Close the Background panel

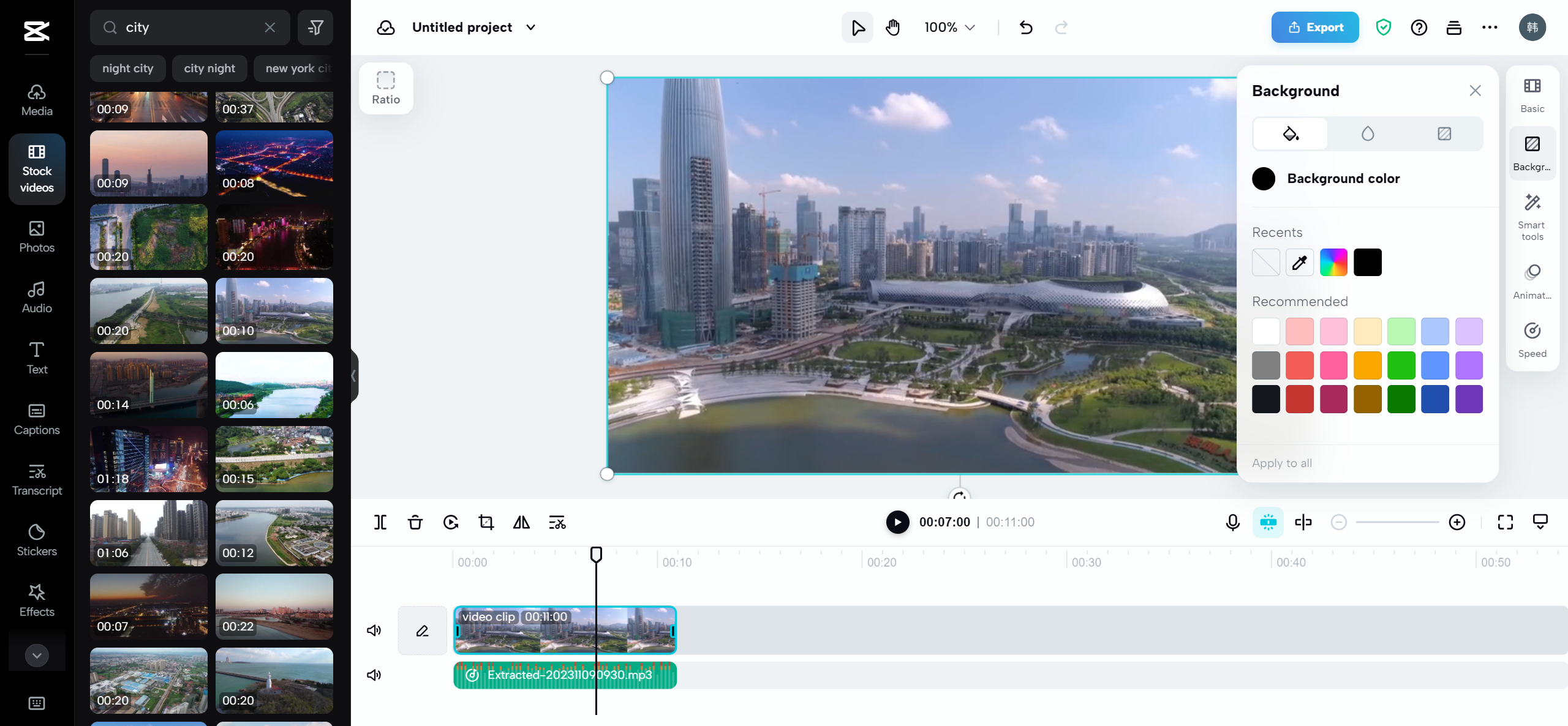tap(1476, 91)
